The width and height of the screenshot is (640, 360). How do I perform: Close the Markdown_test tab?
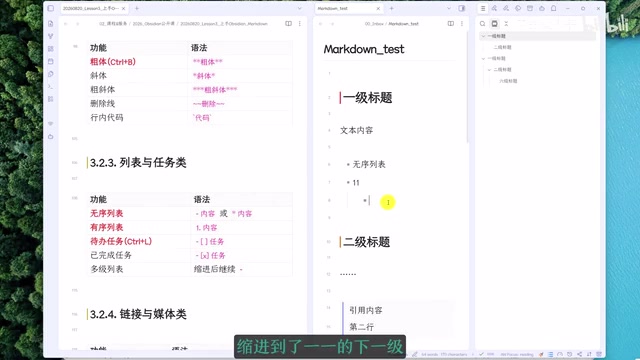[378, 8]
